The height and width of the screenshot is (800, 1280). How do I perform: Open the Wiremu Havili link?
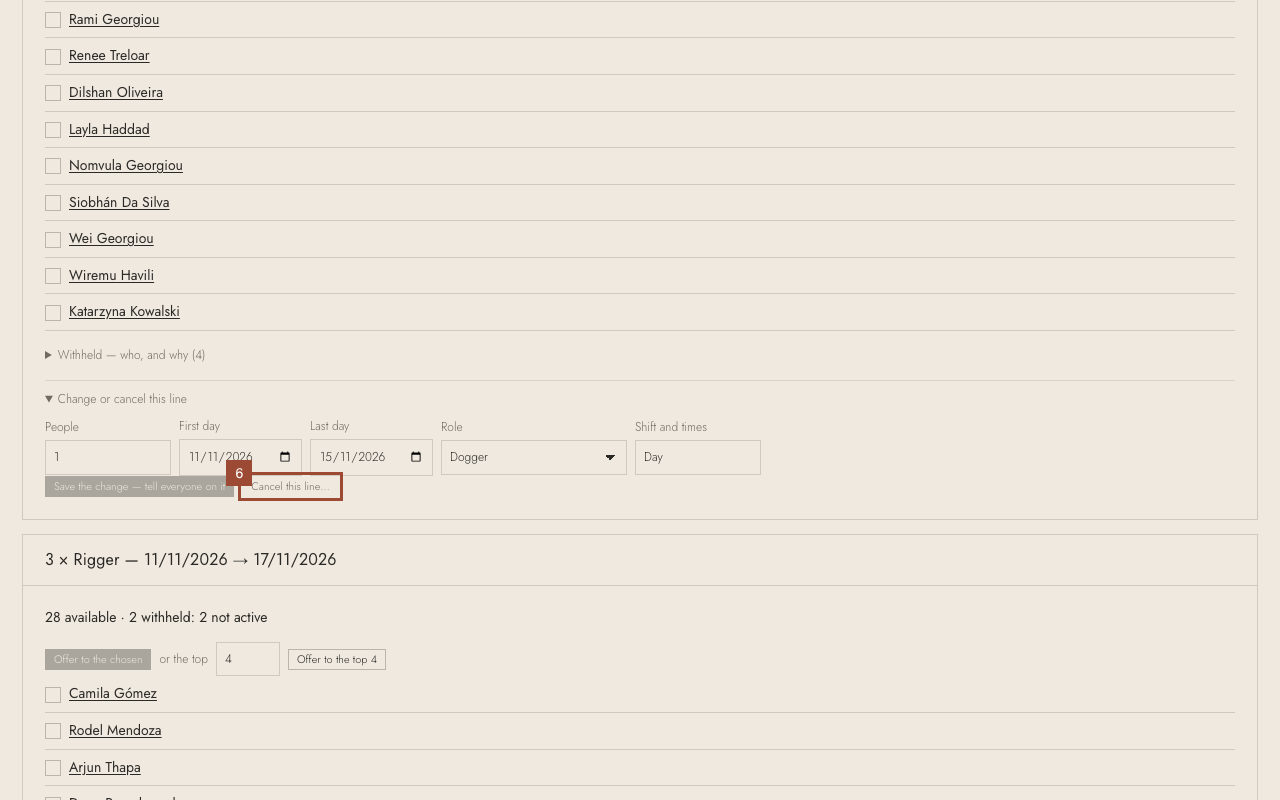[111, 275]
